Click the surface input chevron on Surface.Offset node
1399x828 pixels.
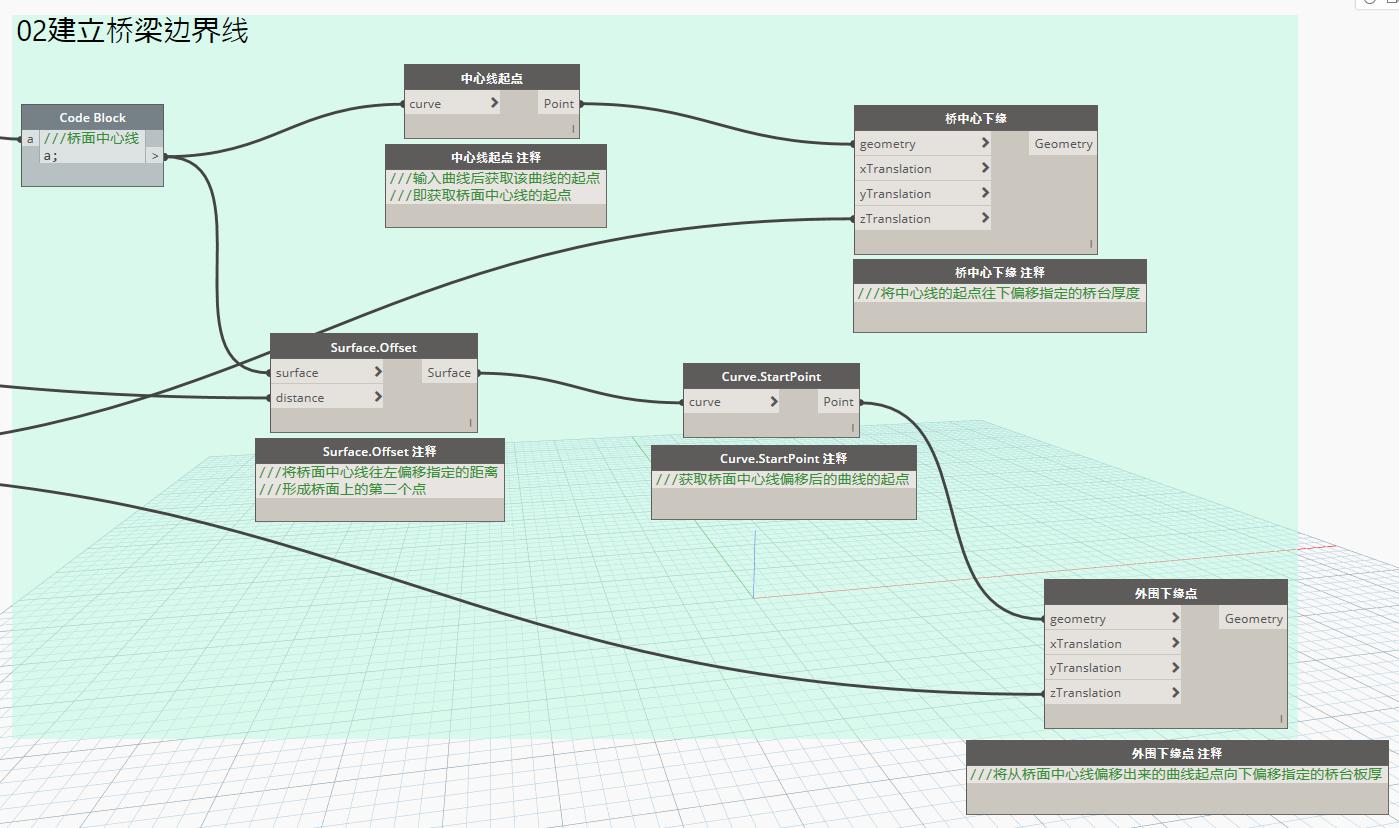click(377, 372)
